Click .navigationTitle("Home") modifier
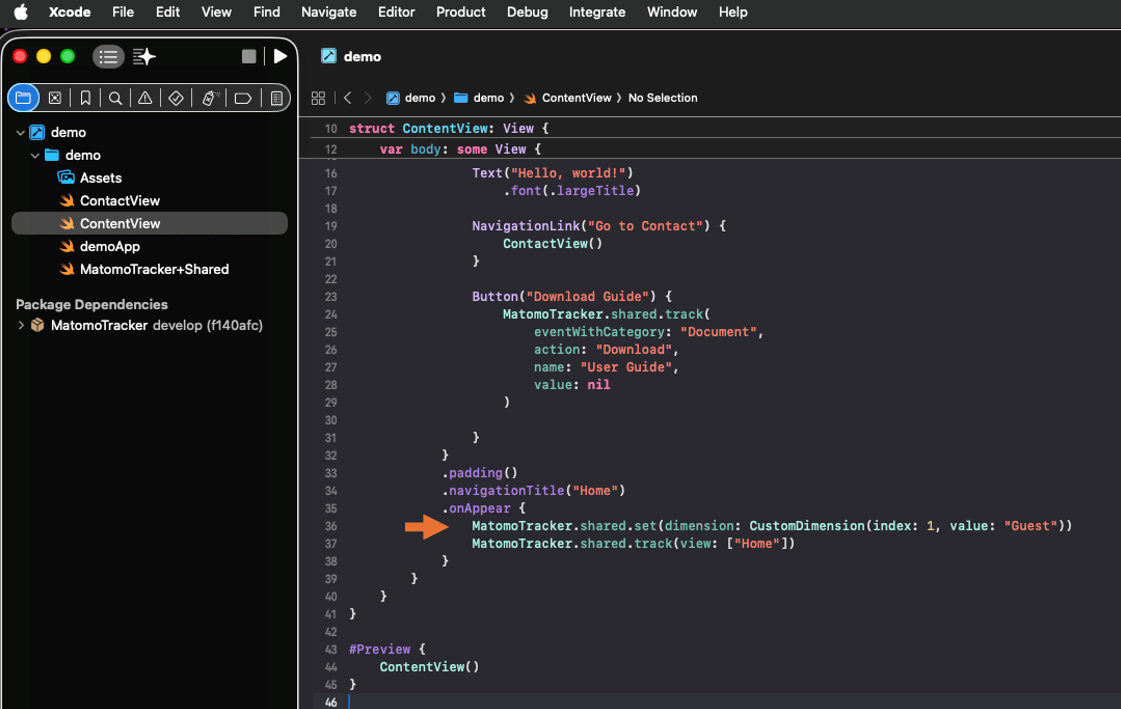 534,491
